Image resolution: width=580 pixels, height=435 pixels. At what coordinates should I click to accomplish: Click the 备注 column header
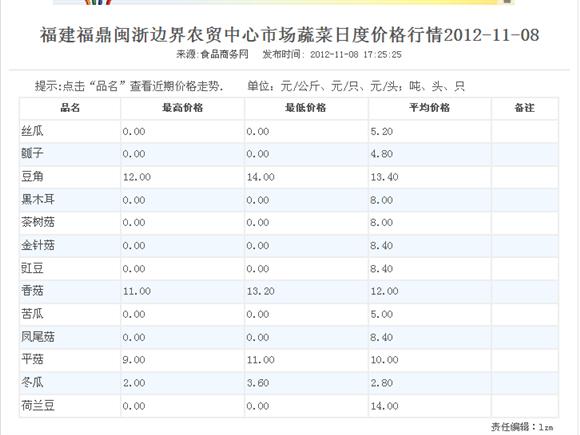click(525, 108)
